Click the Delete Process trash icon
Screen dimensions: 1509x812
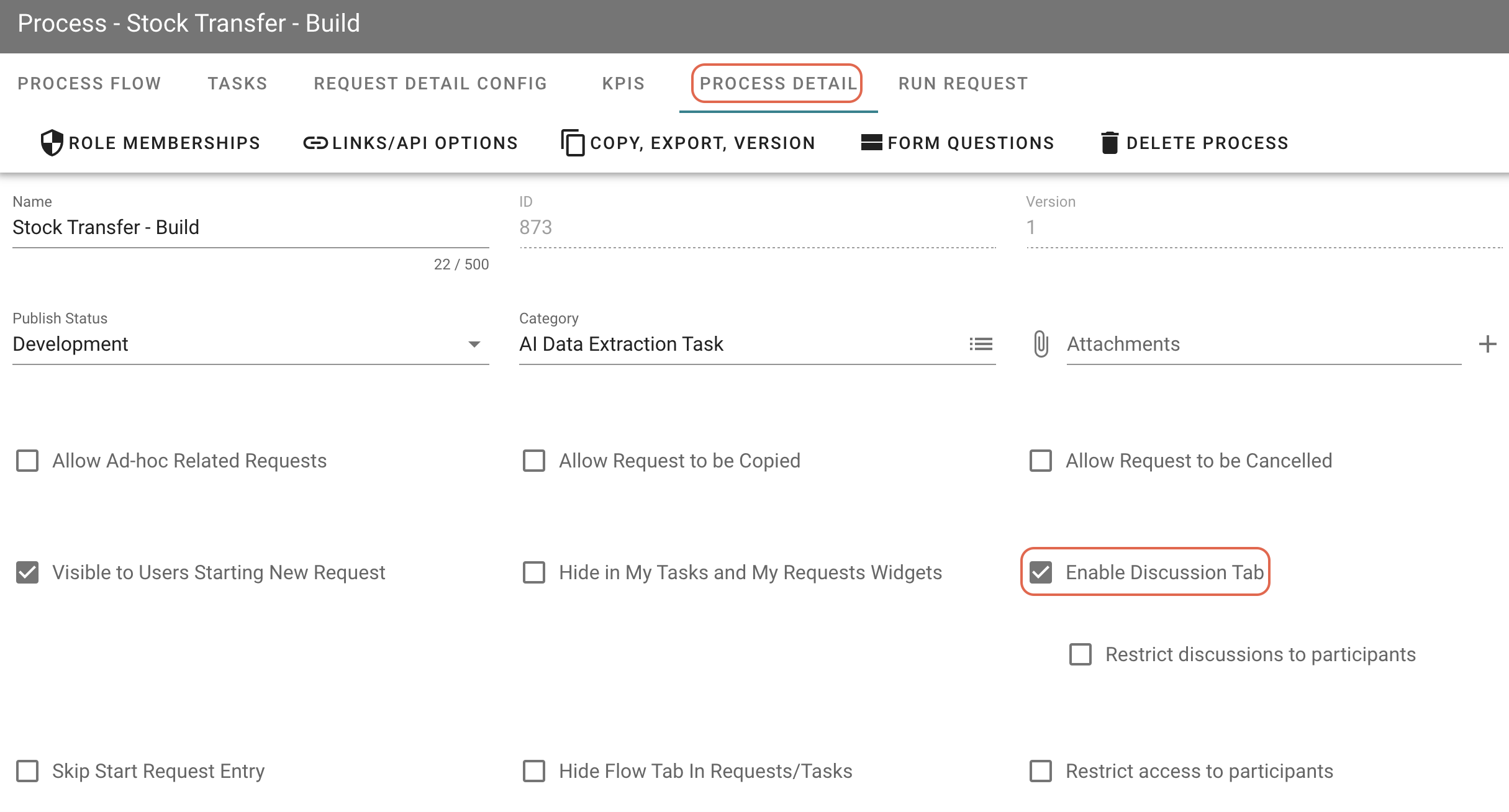point(1110,142)
